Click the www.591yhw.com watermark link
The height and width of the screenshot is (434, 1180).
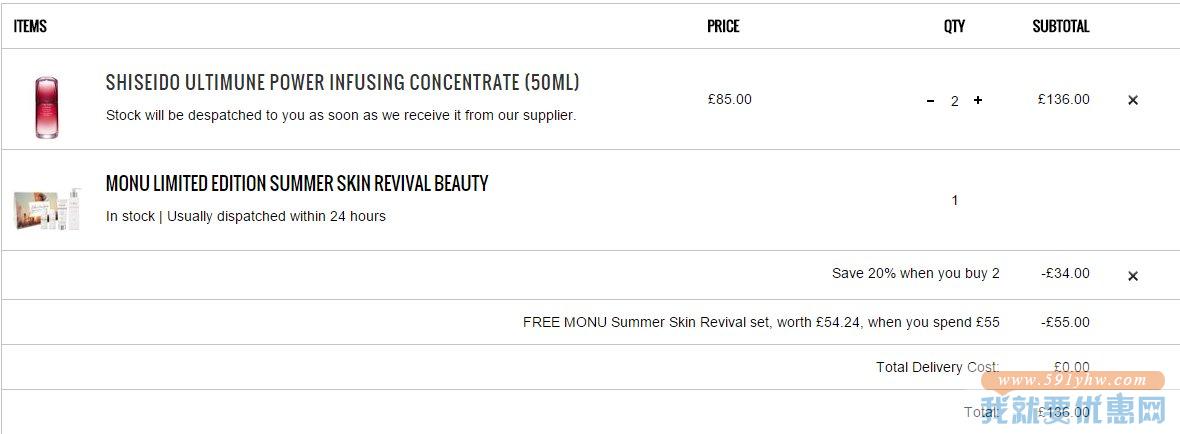click(x=1072, y=381)
